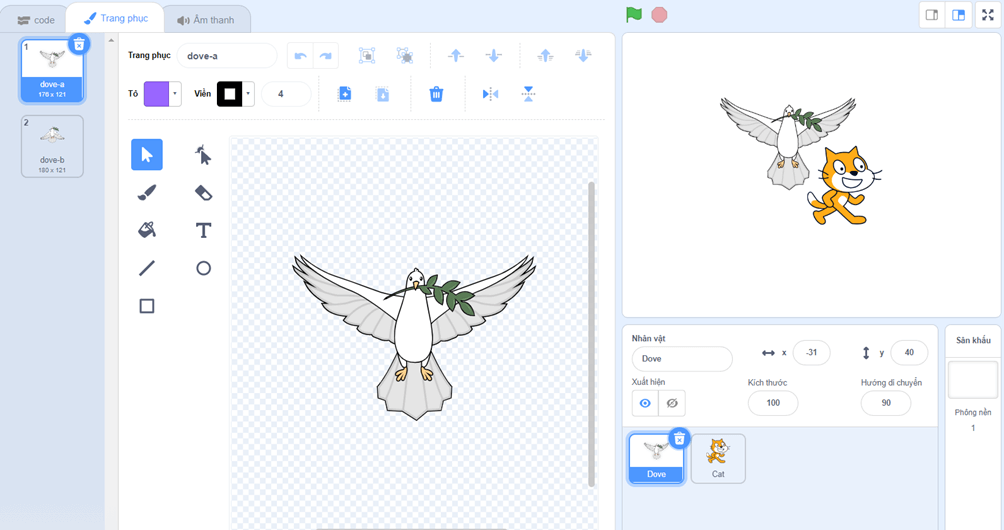The height and width of the screenshot is (530, 1004).
Task: Send selection to back
Action: (x=583, y=56)
